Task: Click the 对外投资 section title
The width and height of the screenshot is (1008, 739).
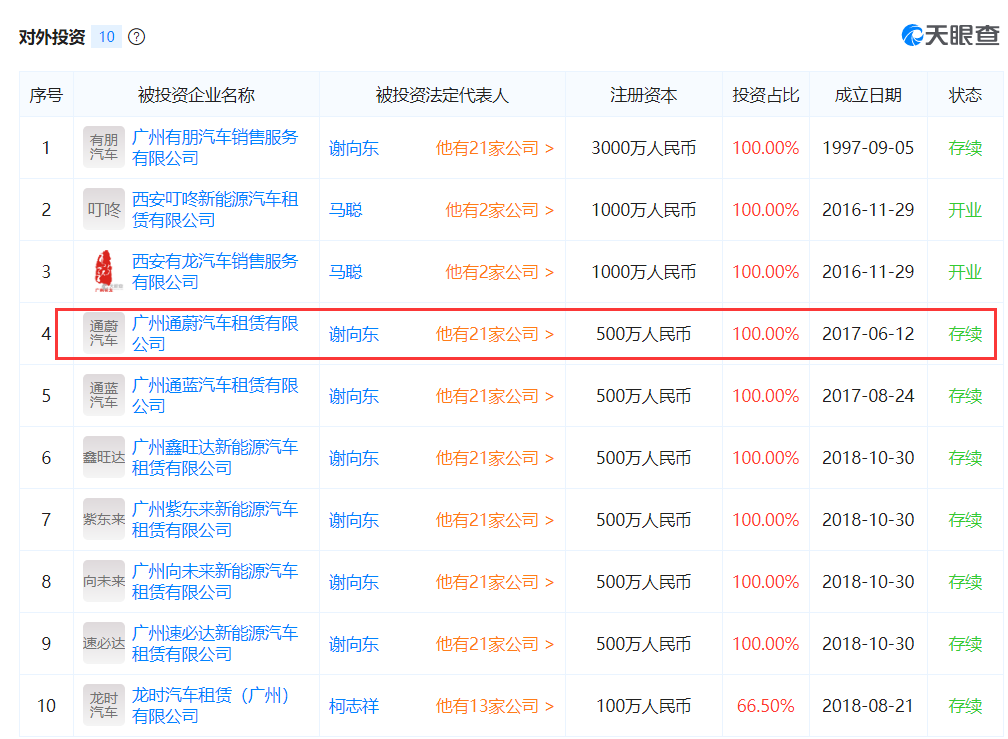Action: tap(52, 37)
